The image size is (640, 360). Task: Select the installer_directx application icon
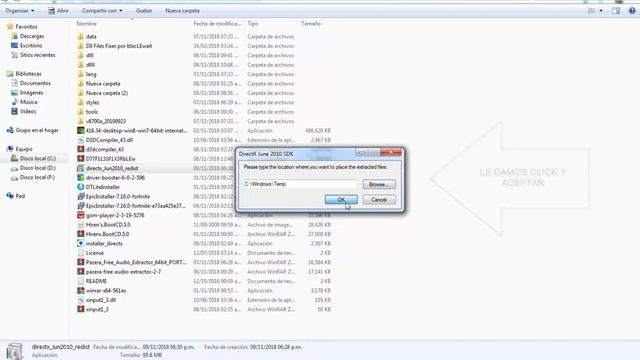pos(81,243)
